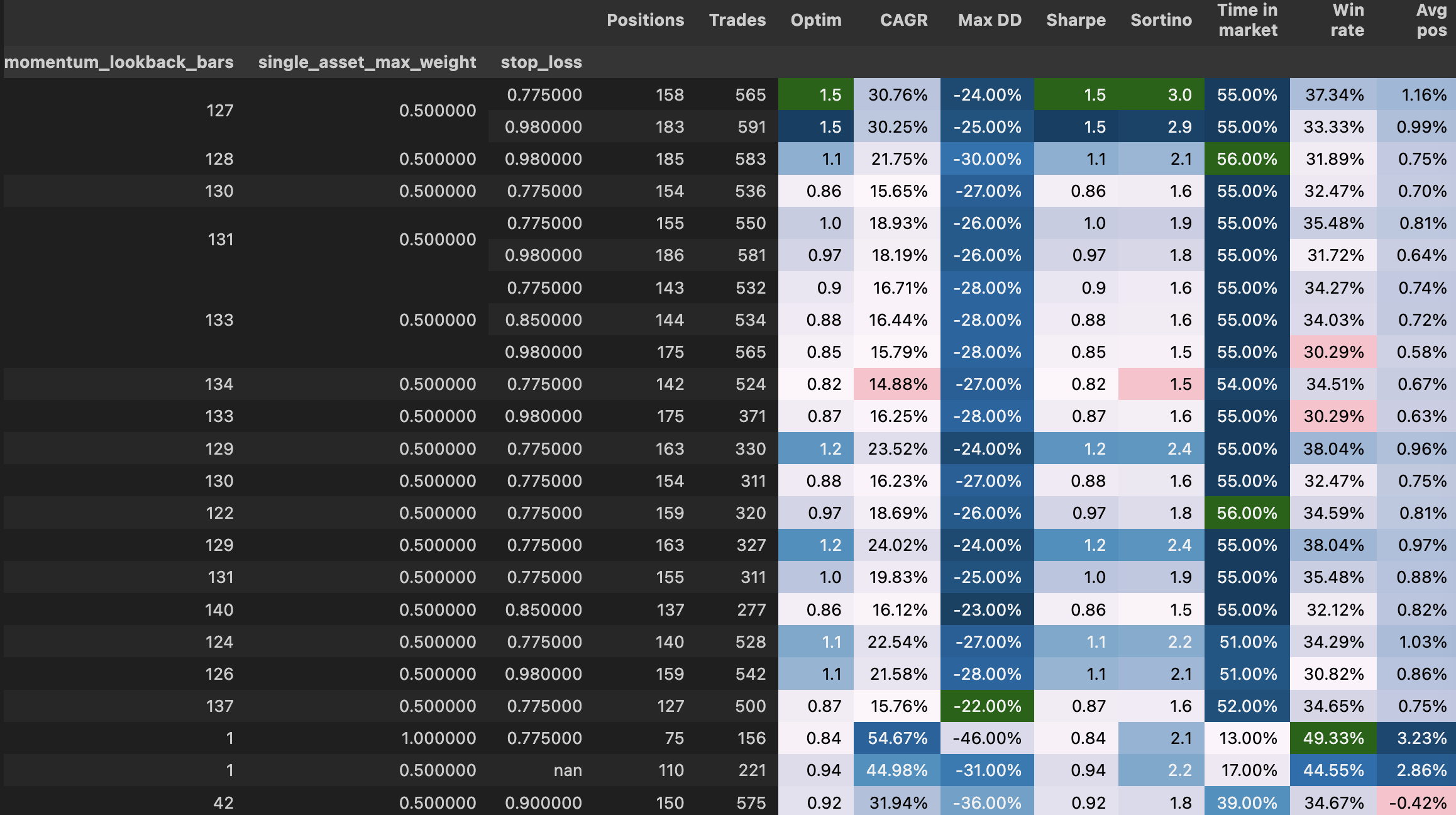The width and height of the screenshot is (1456, 815).
Task: Click momentum lookback value 140
Action: (x=219, y=610)
